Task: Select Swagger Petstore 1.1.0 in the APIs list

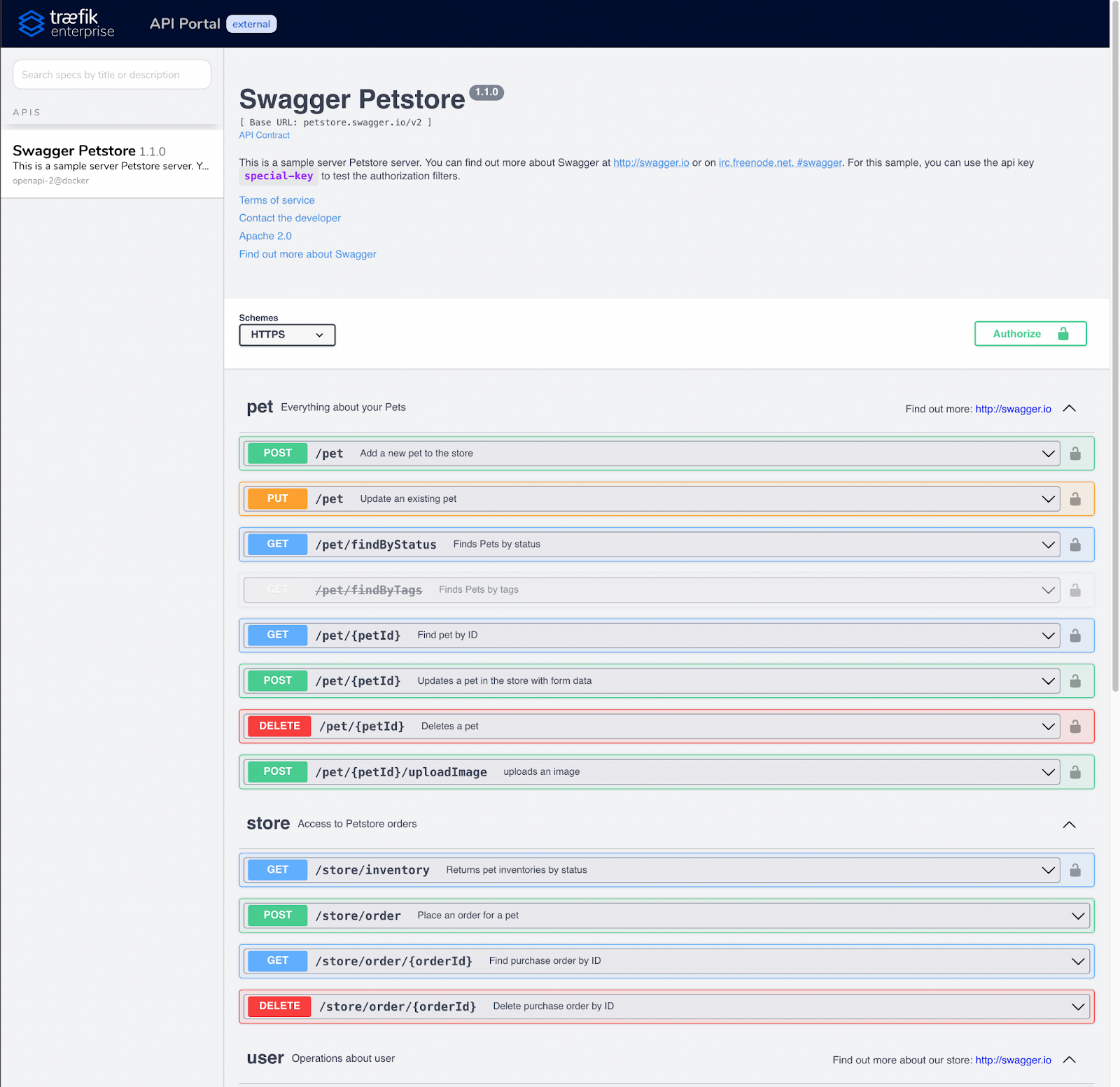Action: point(112,164)
